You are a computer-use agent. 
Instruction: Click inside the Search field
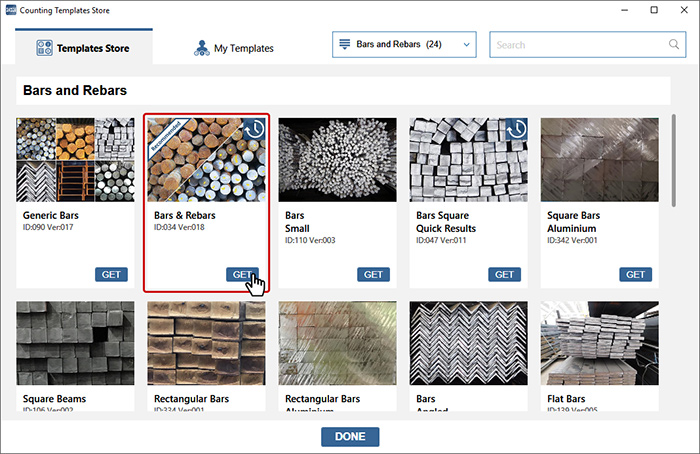tap(575, 45)
